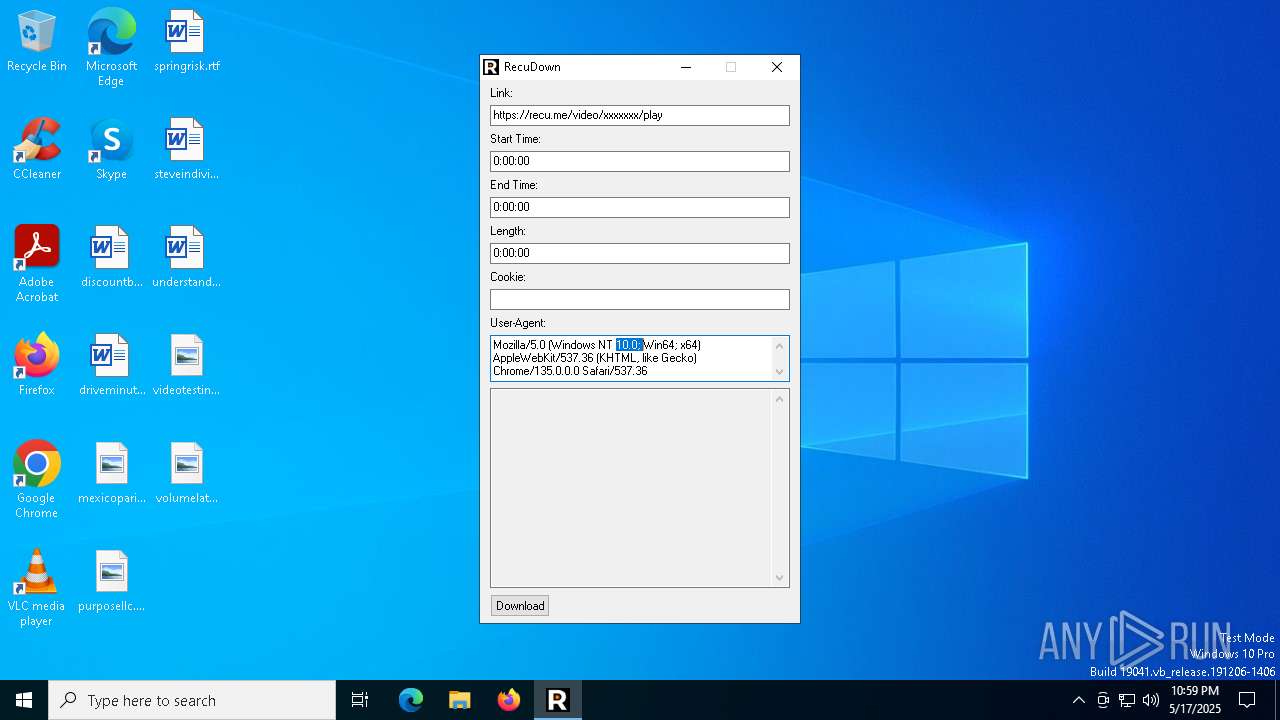Viewport: 1280px width, 720px height.
Task: Open File Explorer from taskbar
Action: 459,700
